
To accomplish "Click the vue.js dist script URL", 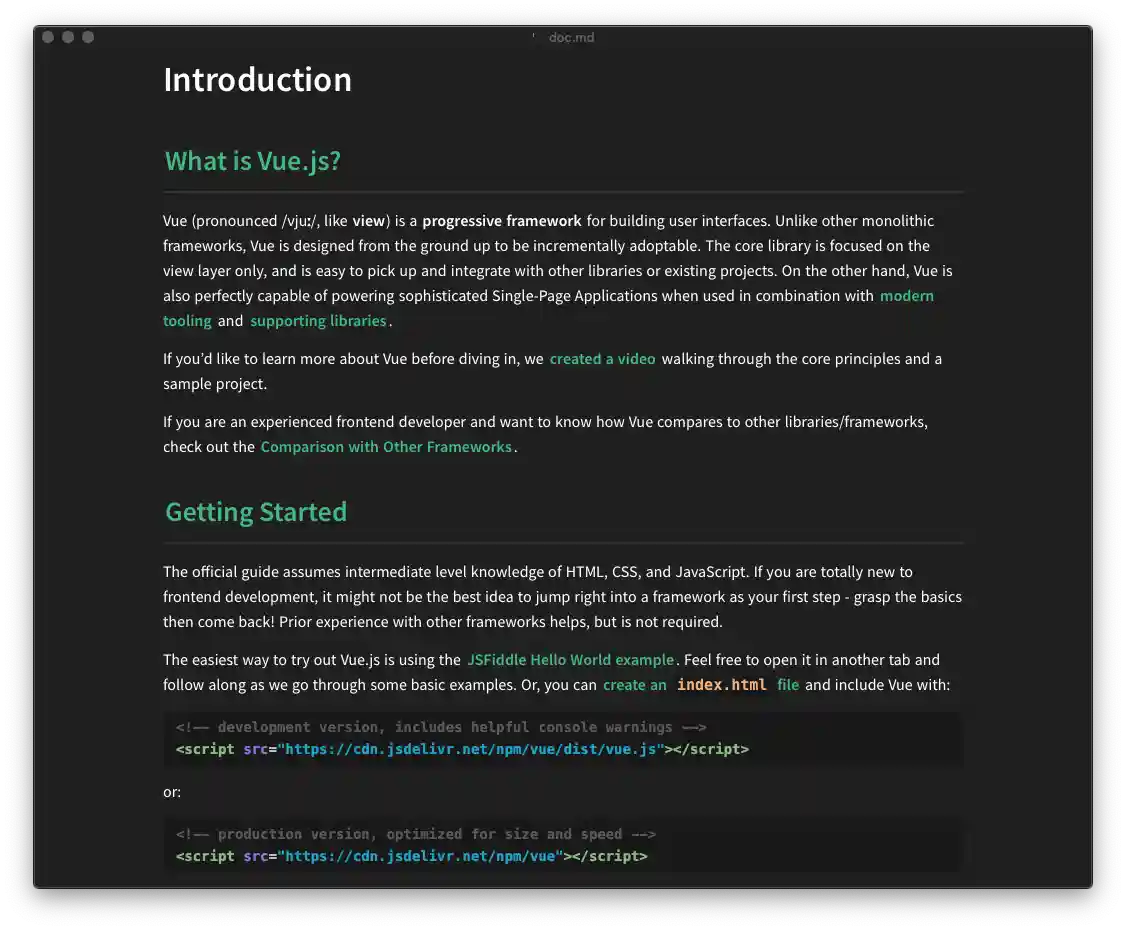I will [471, 749].
